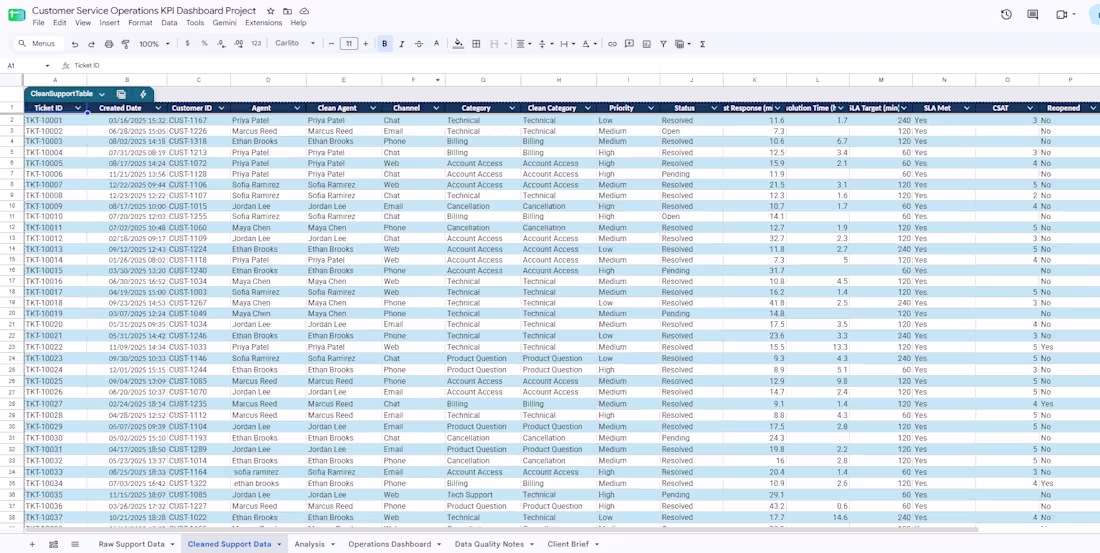Print the spreadsheet
Image resolution: width=1100 pixels, height=553 pixels.
tap(109, 44)
